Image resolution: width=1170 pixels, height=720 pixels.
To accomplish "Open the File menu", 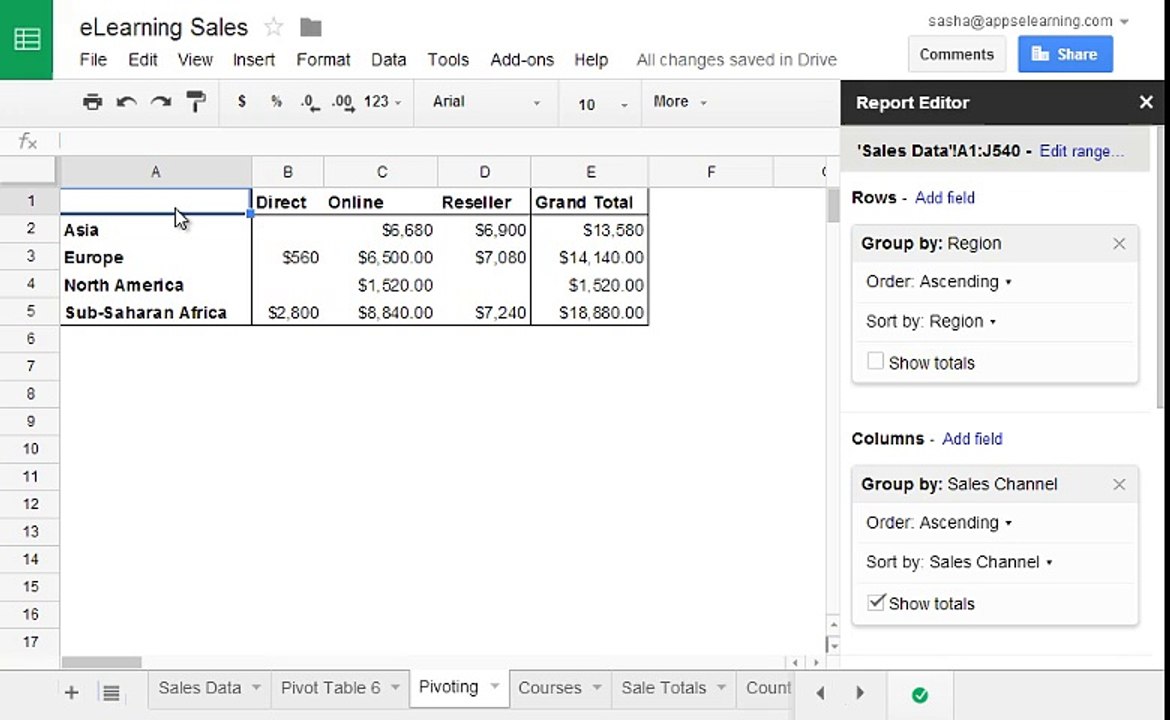I will click(x=93, y=60).
